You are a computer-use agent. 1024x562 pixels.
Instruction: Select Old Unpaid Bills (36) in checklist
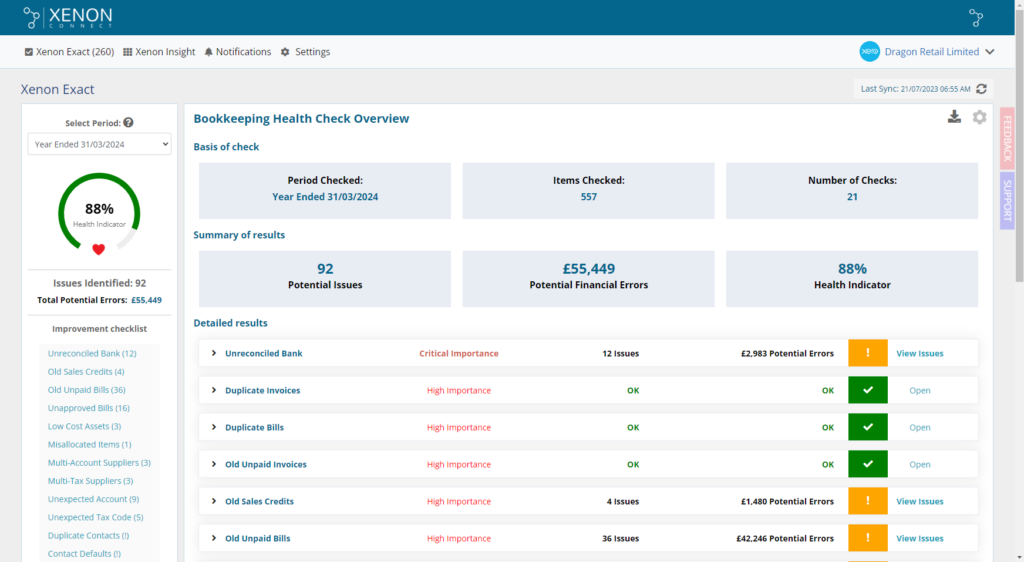[86, 390]
